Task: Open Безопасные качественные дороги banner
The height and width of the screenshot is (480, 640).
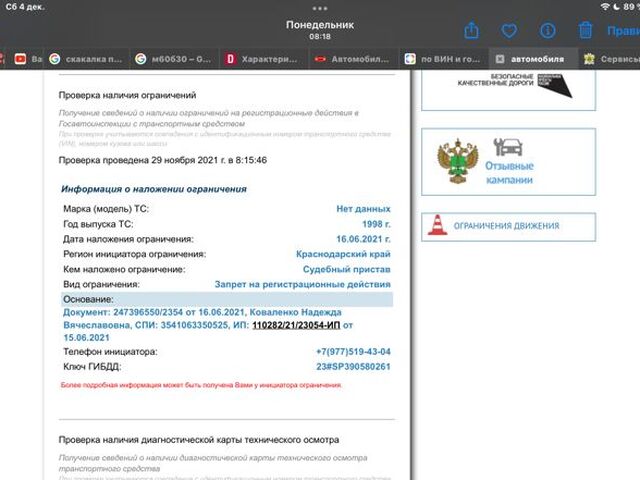Action: 509,89
